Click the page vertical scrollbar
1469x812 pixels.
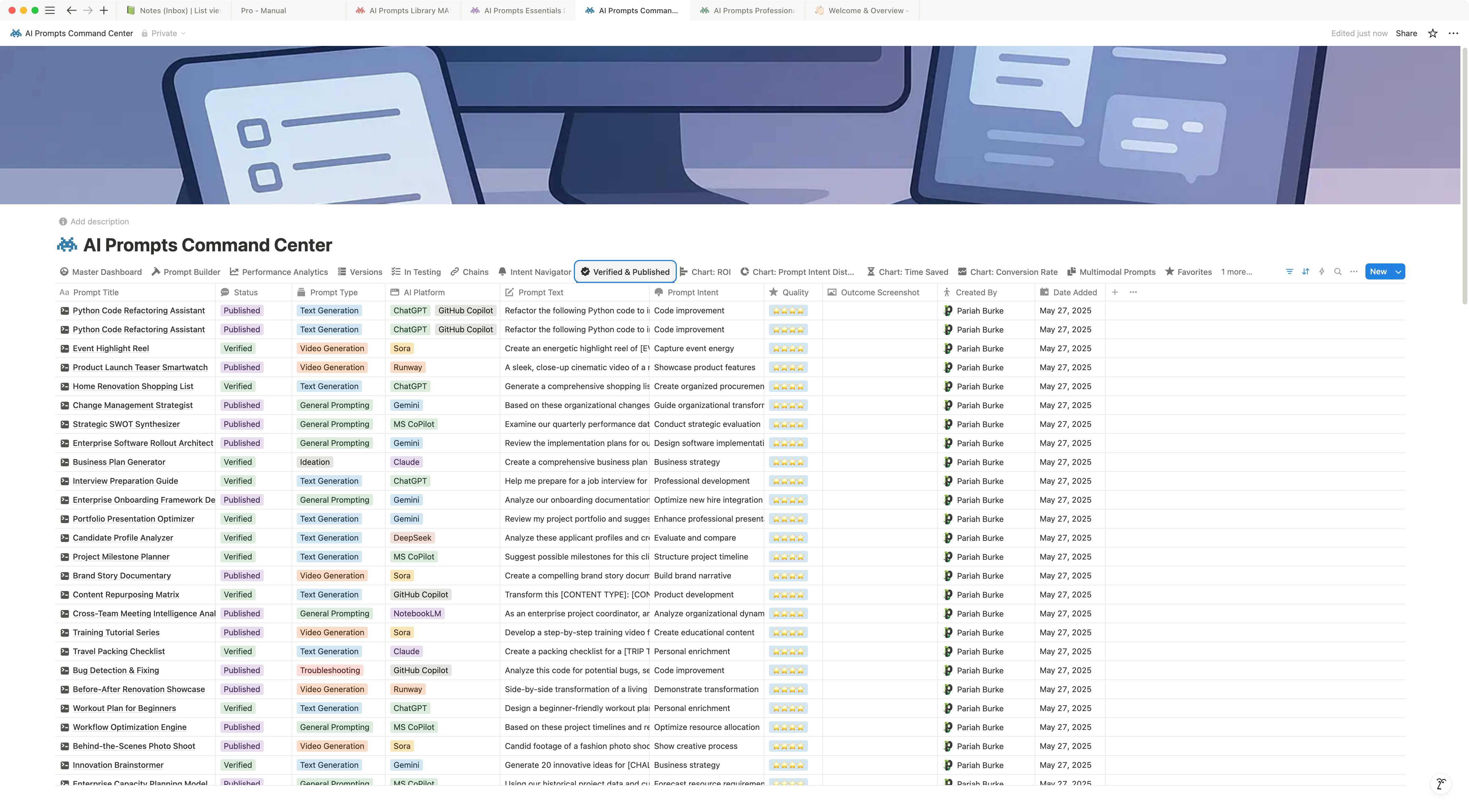(1464, 177)
